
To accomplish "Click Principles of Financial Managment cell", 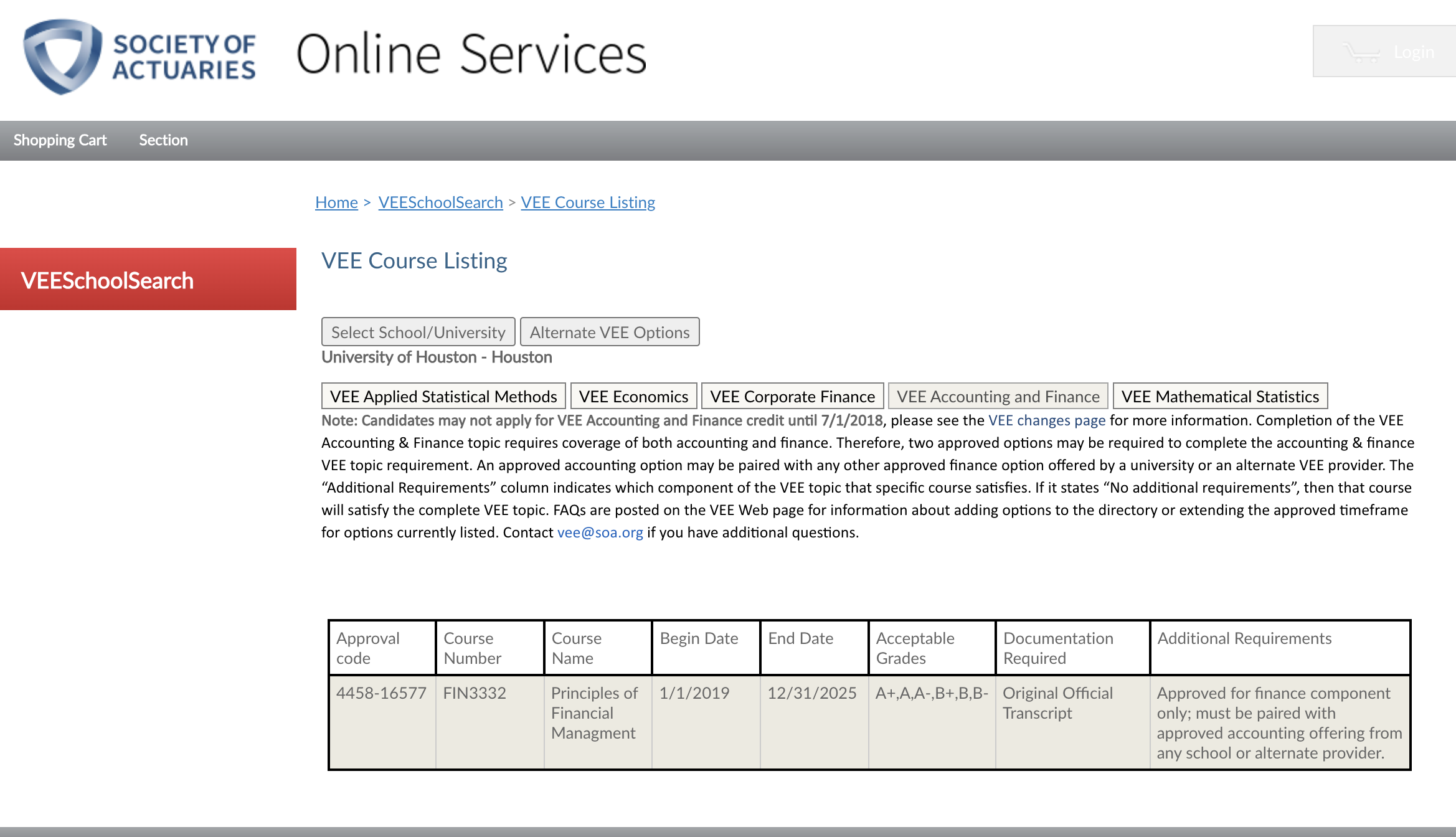I will tap(598, 722).
